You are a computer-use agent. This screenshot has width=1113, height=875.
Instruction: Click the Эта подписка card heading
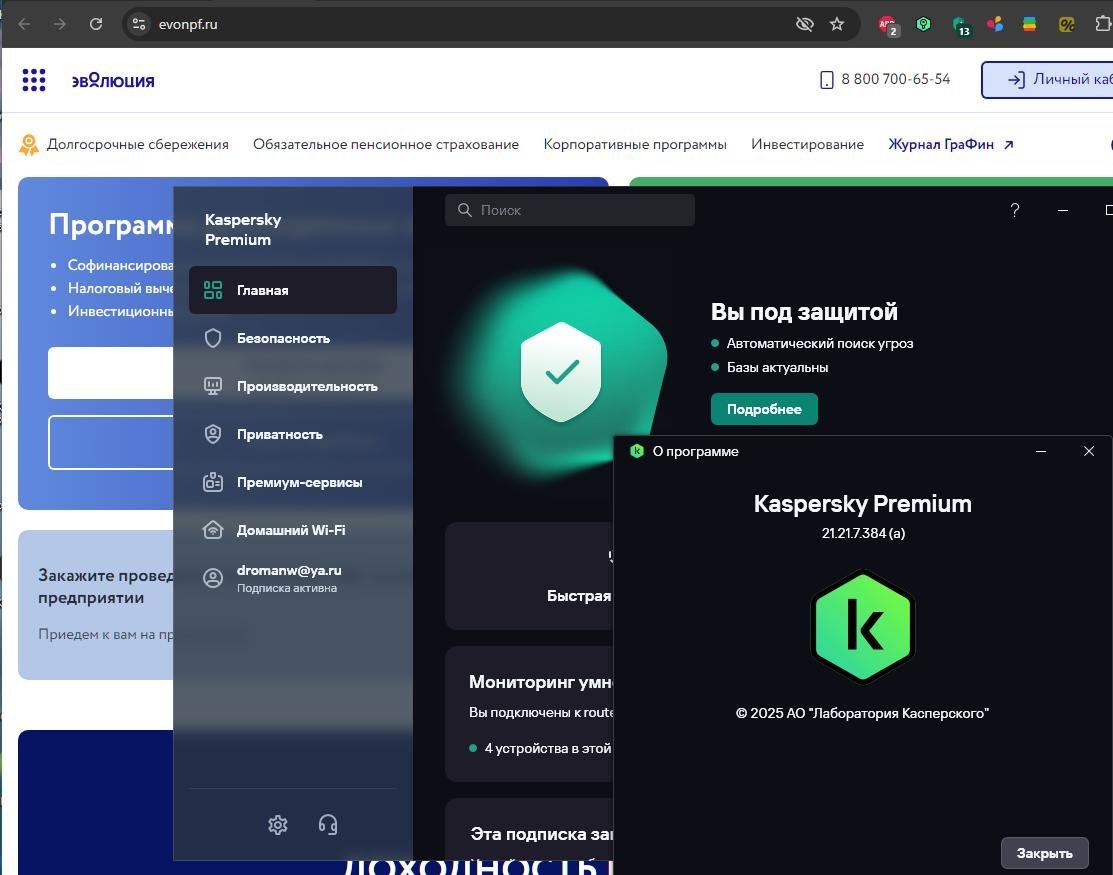tap(542, 834)
